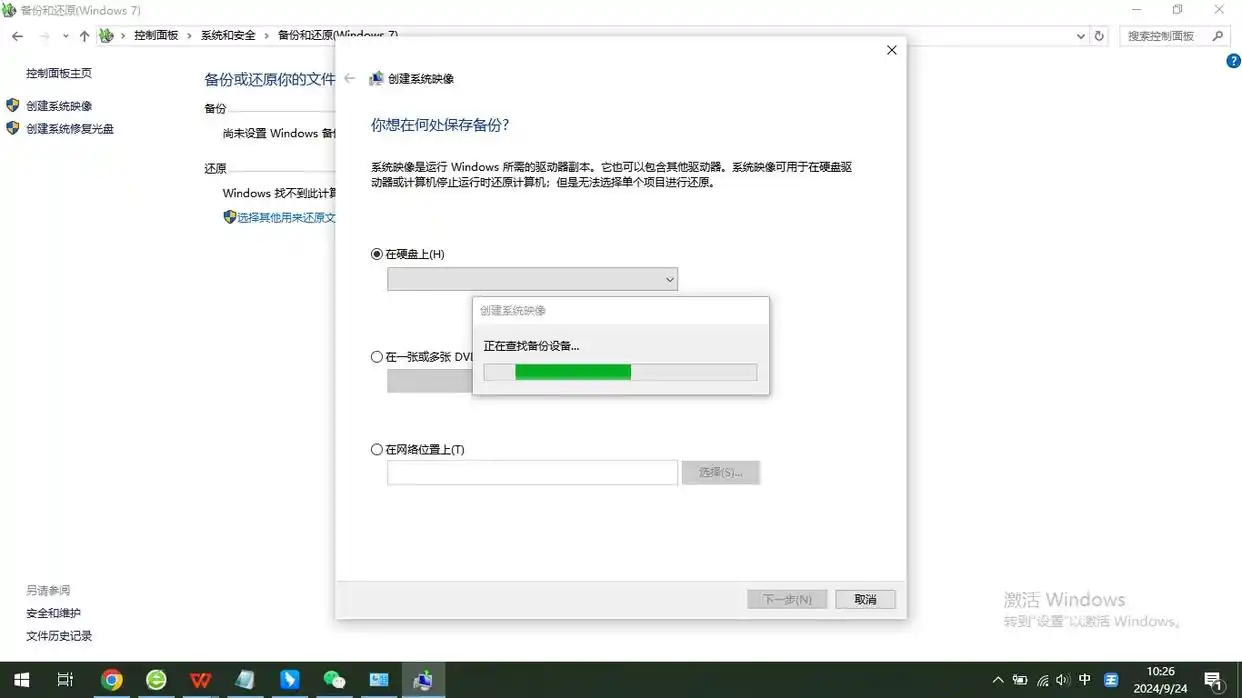Click the network location input field

click(x=531, y=471)
